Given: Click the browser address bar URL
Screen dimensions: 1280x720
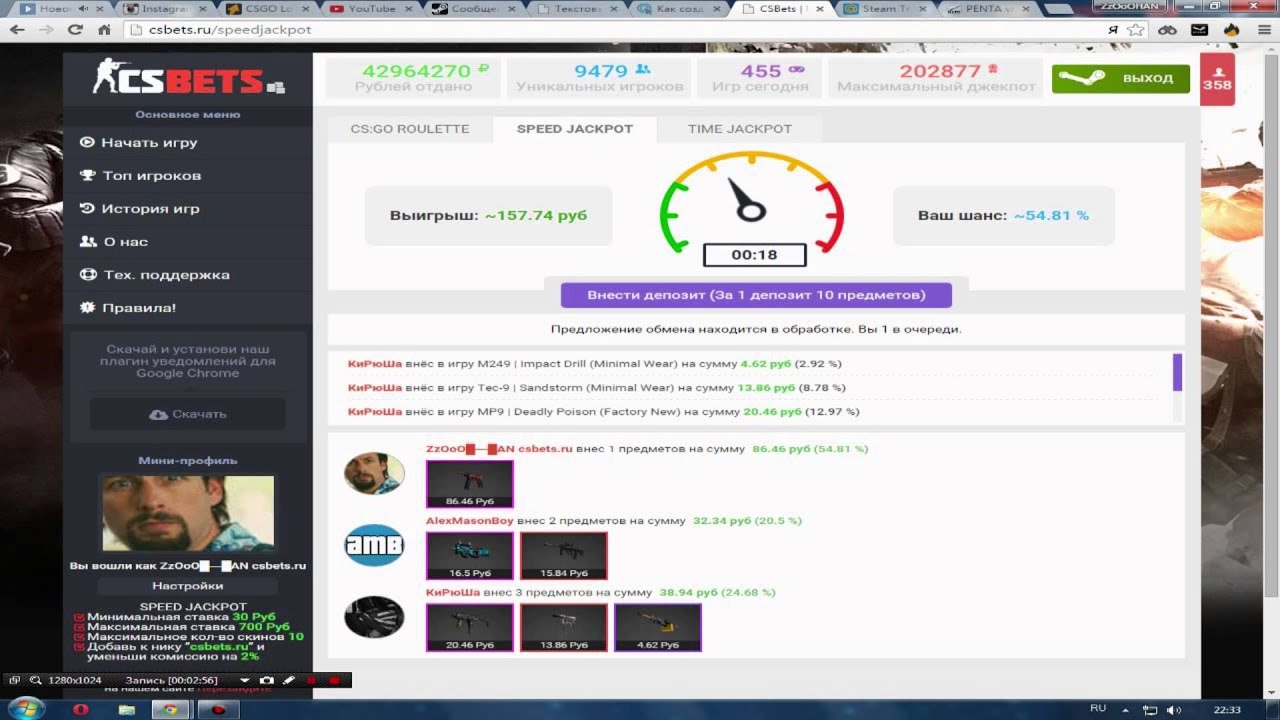Looking at the screenshot, I should click(x=231, y=30).
